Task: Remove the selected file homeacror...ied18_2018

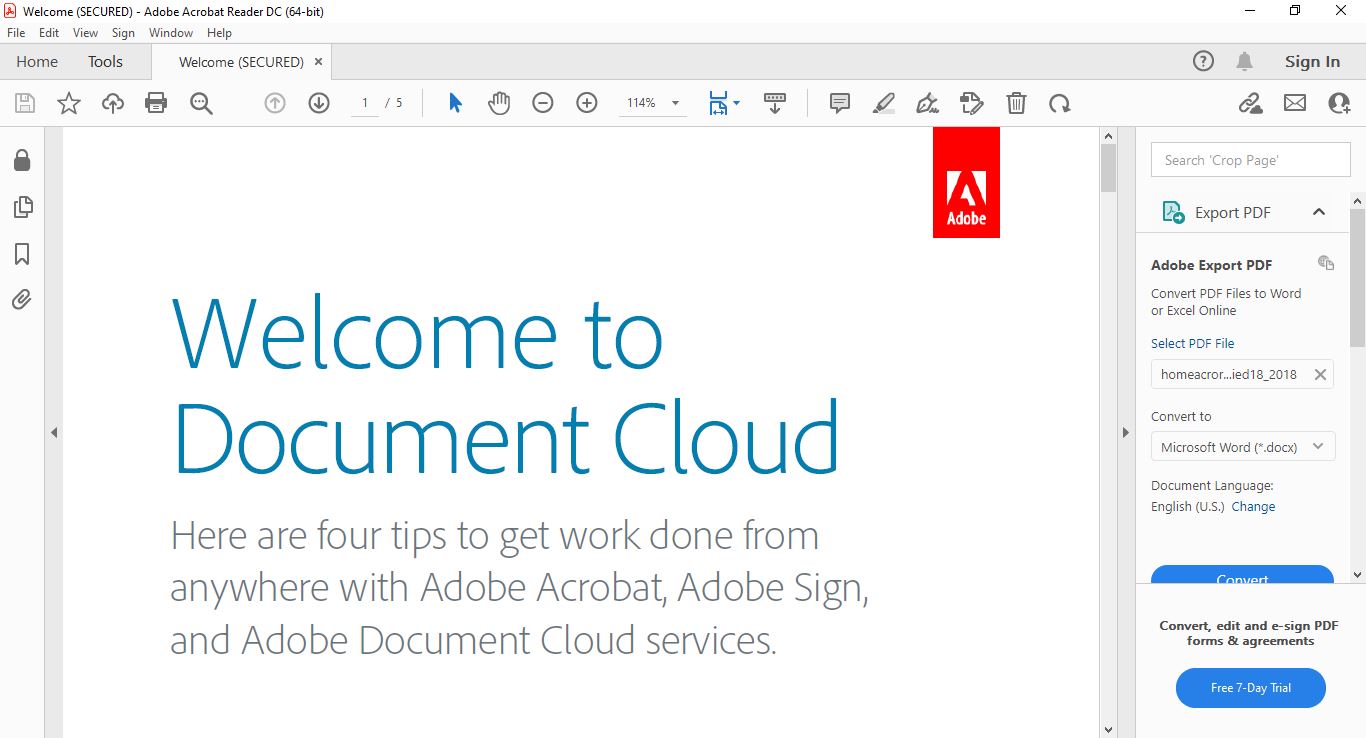Action: (x=1320, y=374)
